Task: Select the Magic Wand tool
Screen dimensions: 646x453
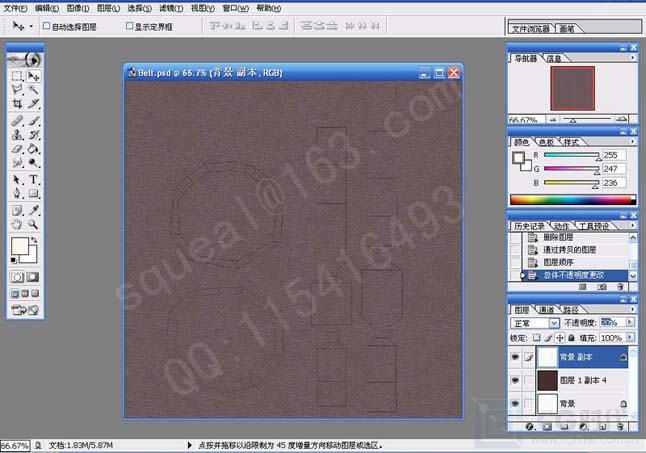Action: tap(33, 90)
